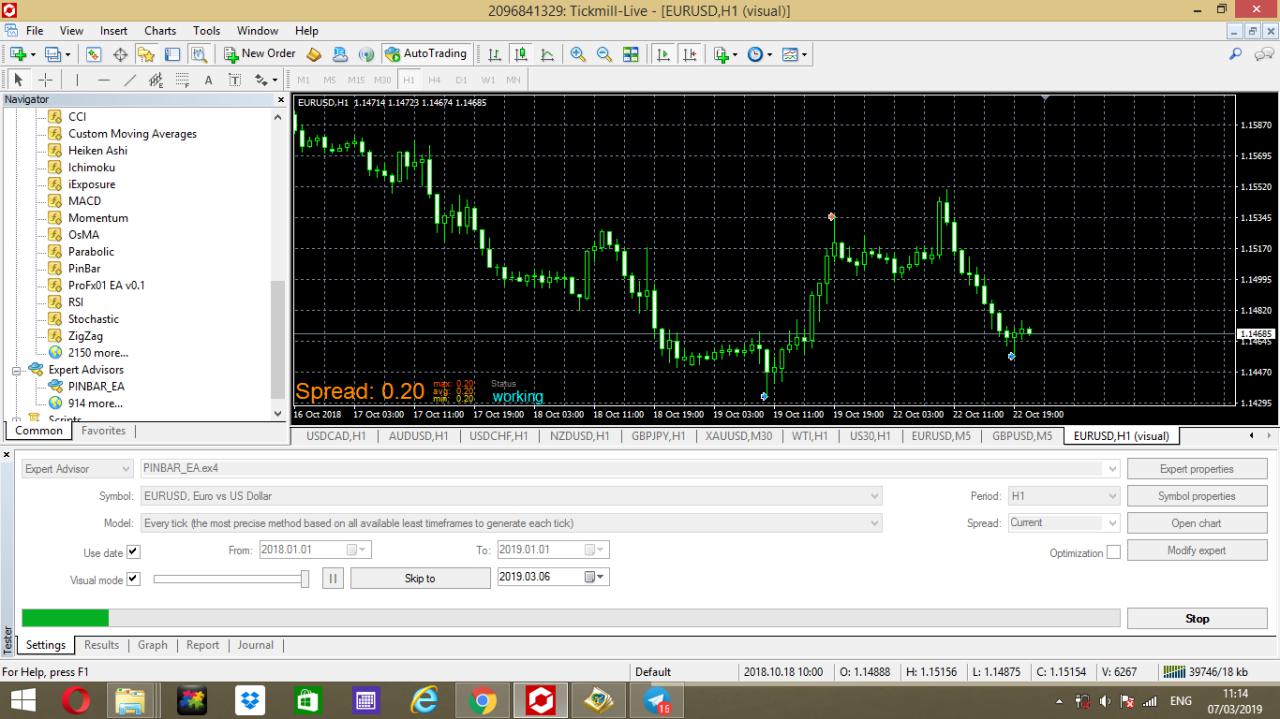The image size is (1280, 719).
Task: Switch to the XAUUSD,M30 chart tab
Action: pyautogui.click(x=738, y=436)
